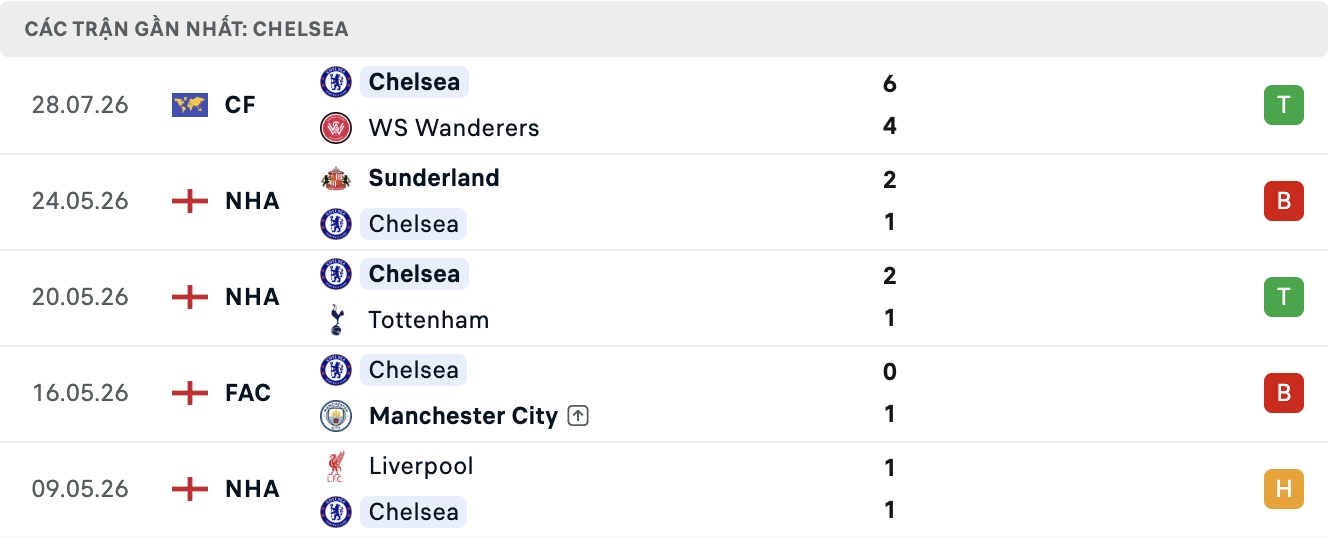Click the Manchester City club crest
This screenshot has height=538, width=1328.
tap(336, 415)
